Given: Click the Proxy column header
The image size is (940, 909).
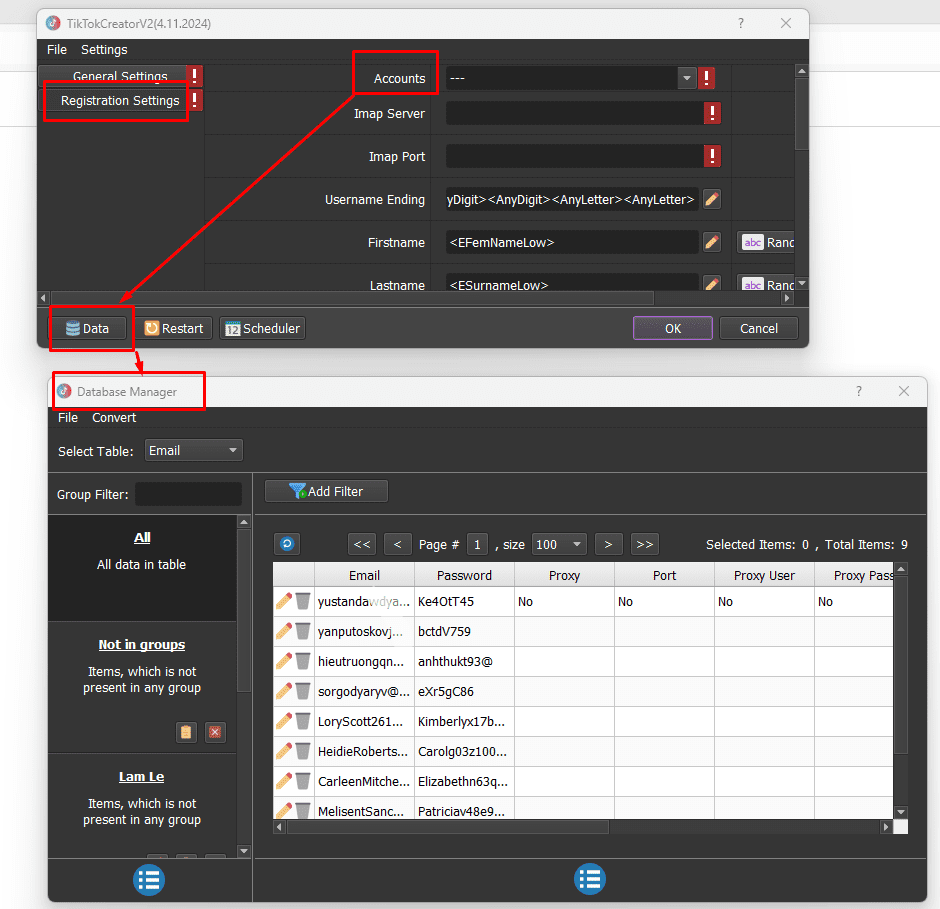Looking at the screenshot, I should 564,576.
